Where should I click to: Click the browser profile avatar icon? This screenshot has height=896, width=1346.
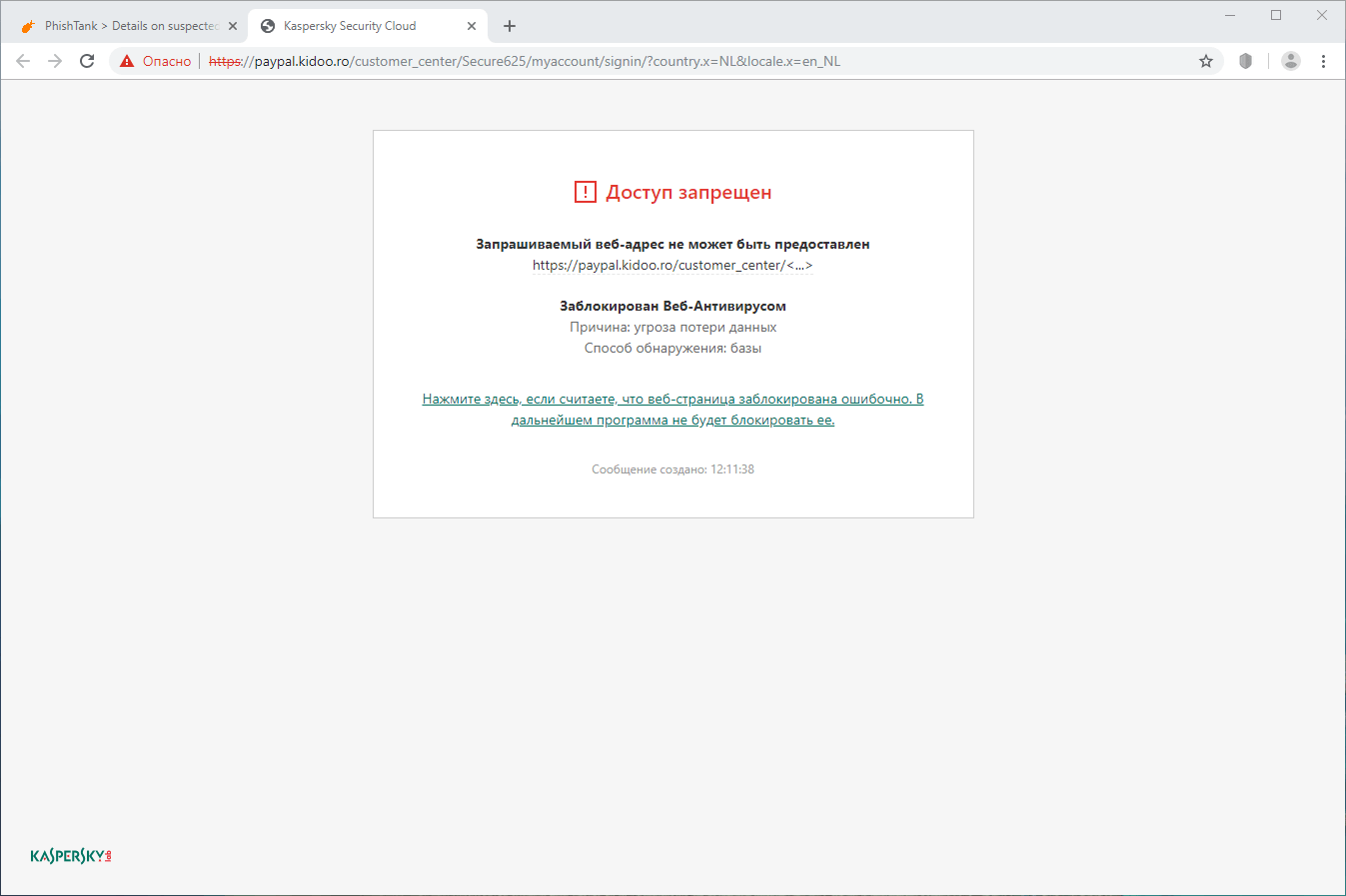1290,61
